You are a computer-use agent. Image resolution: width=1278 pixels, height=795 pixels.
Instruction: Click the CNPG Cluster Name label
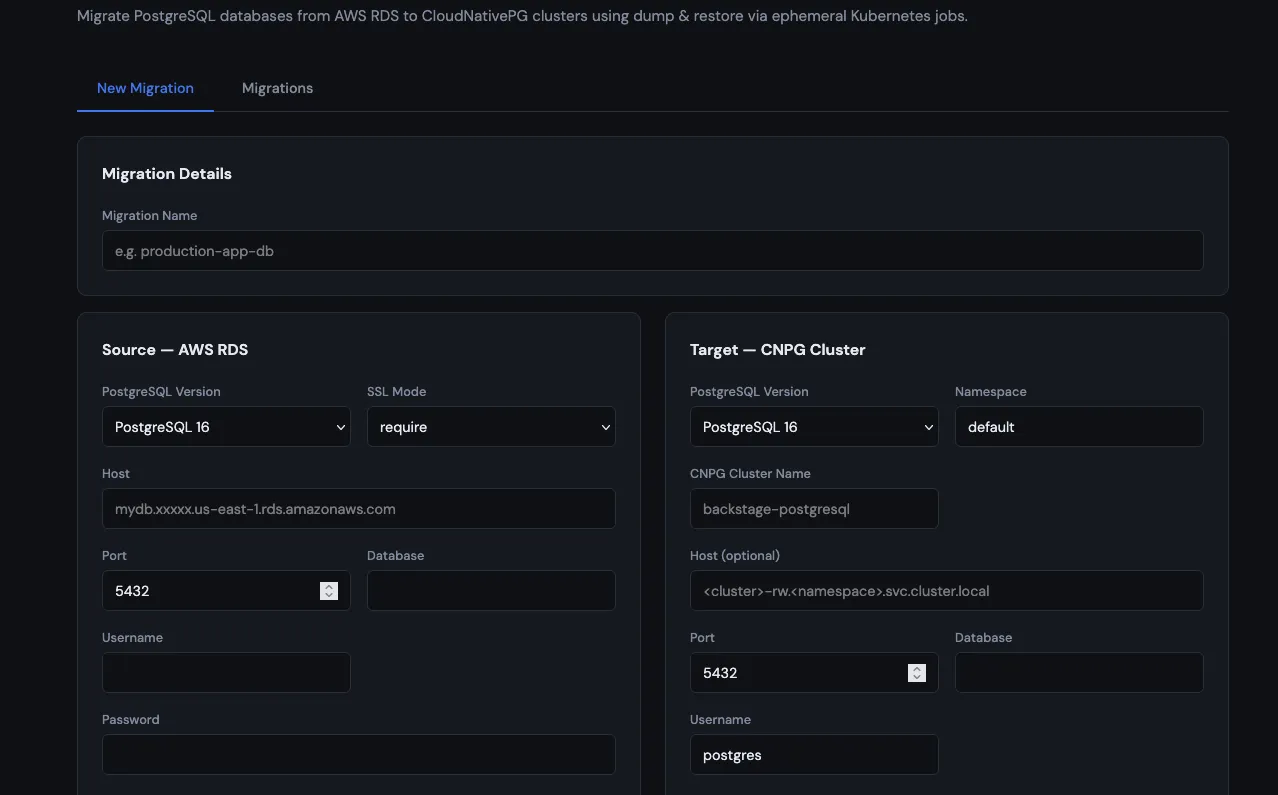click(750, 474)
